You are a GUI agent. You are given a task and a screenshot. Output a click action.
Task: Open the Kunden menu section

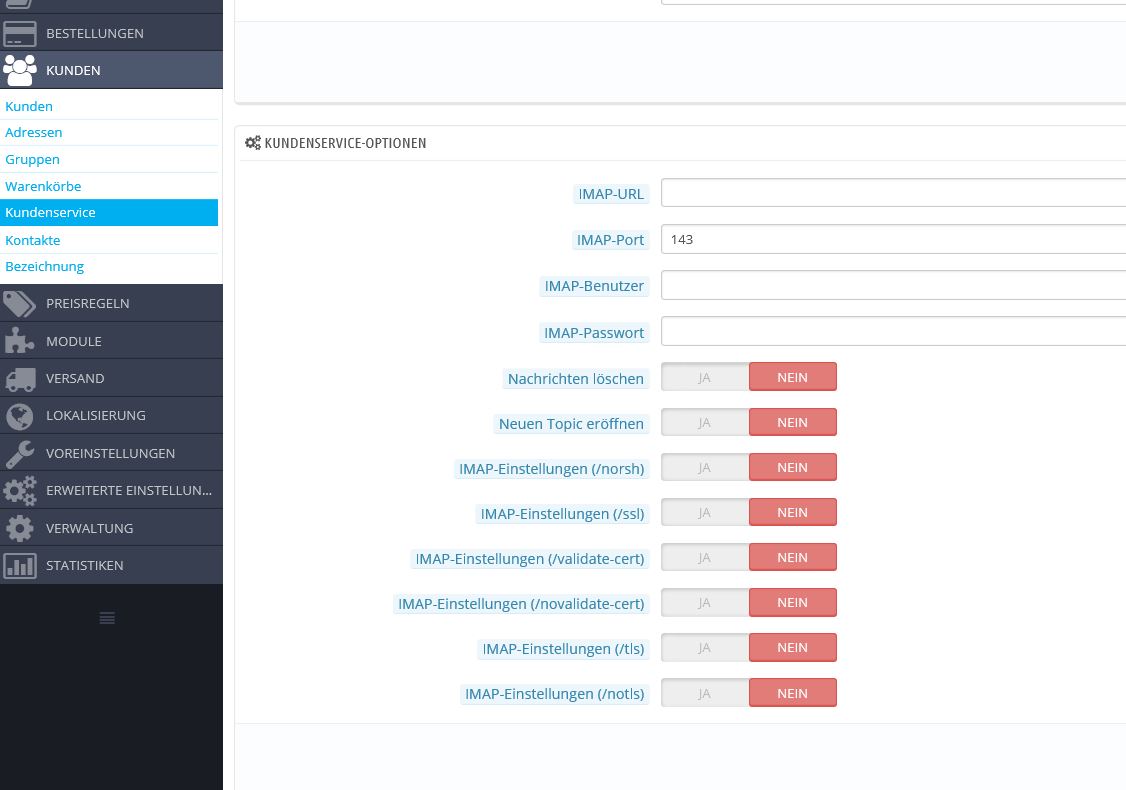(111, 70)
